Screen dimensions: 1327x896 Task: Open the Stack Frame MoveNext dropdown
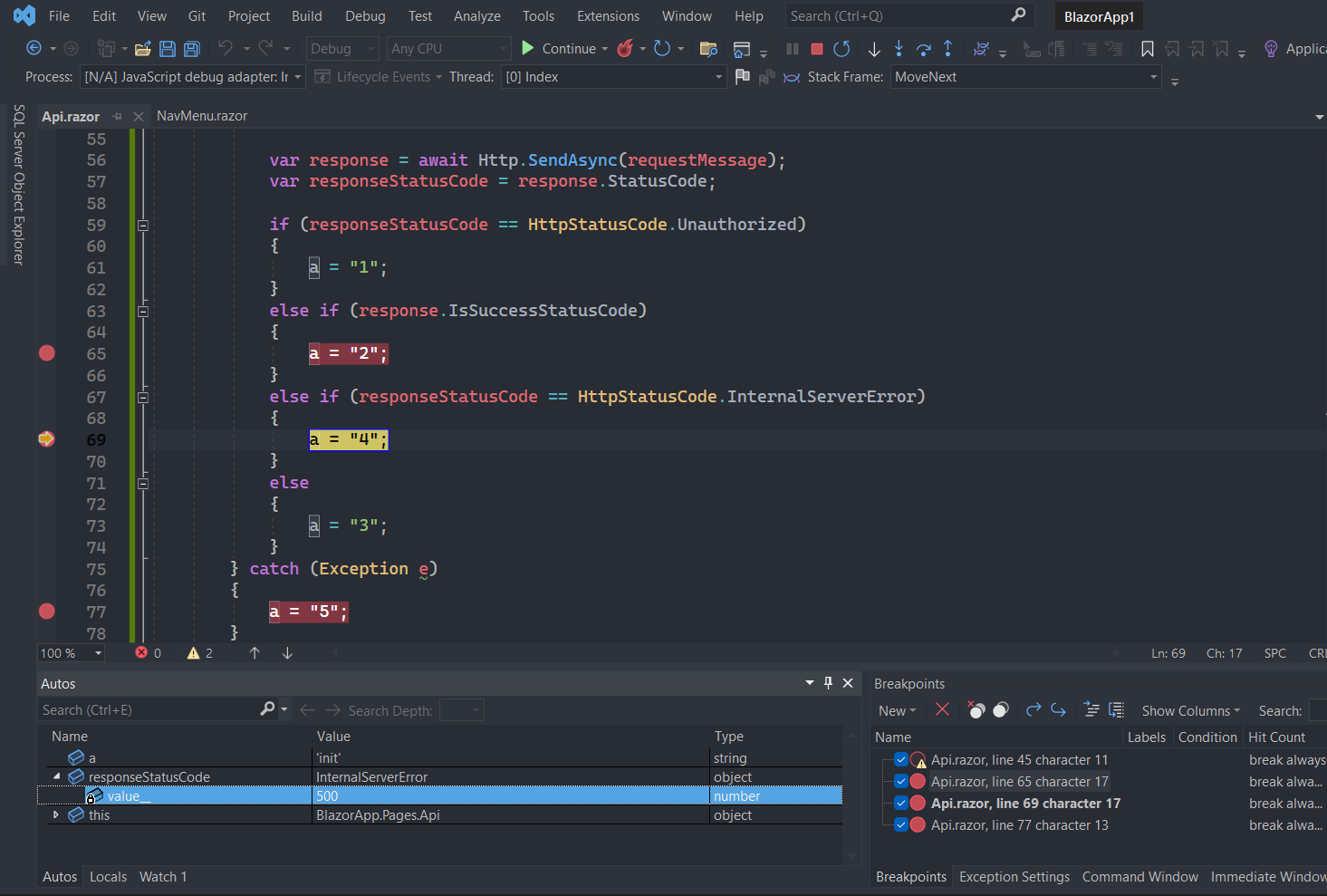(1153, 77)
